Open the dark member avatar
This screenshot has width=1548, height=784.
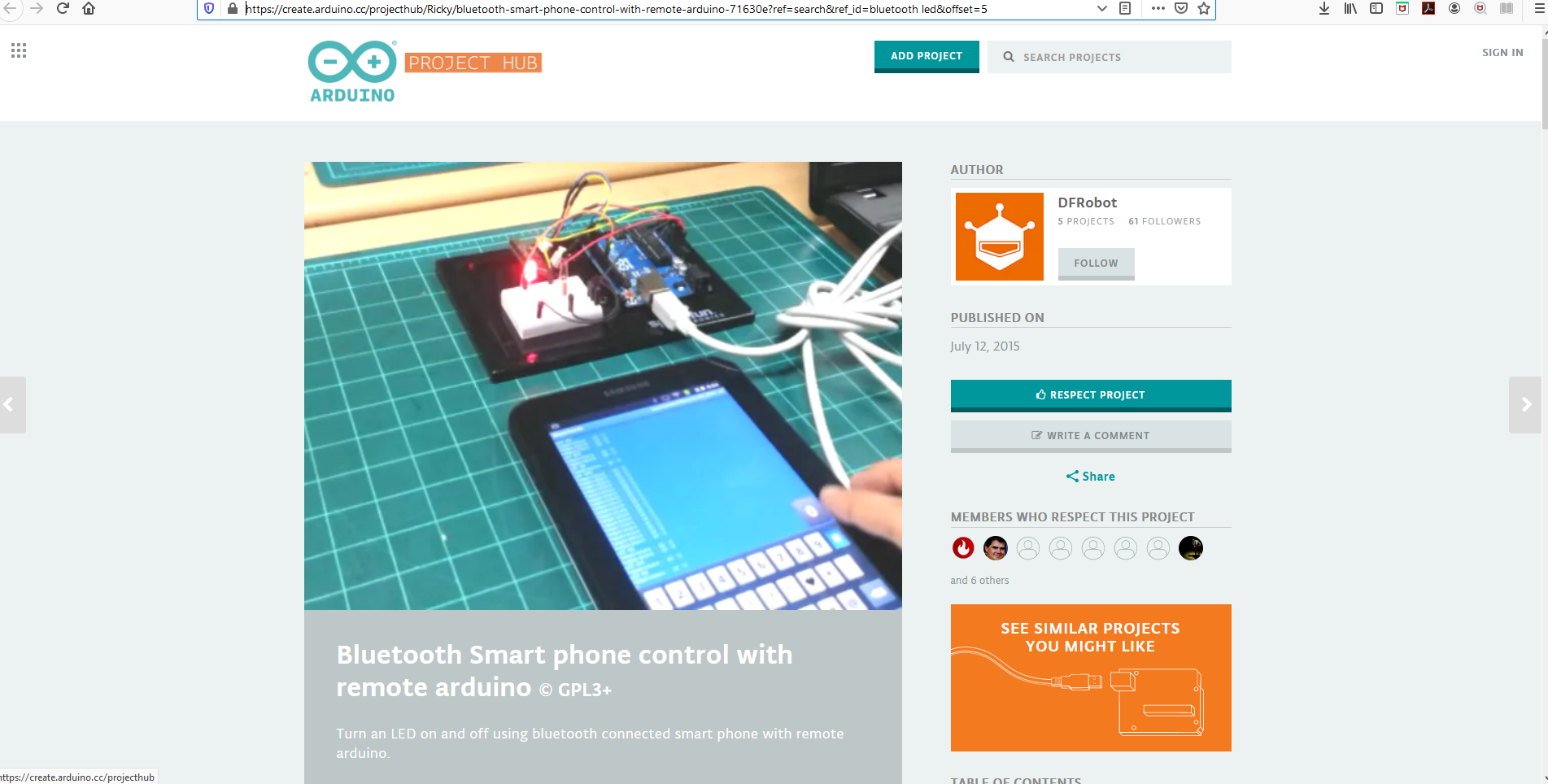tap(1191, 548)
